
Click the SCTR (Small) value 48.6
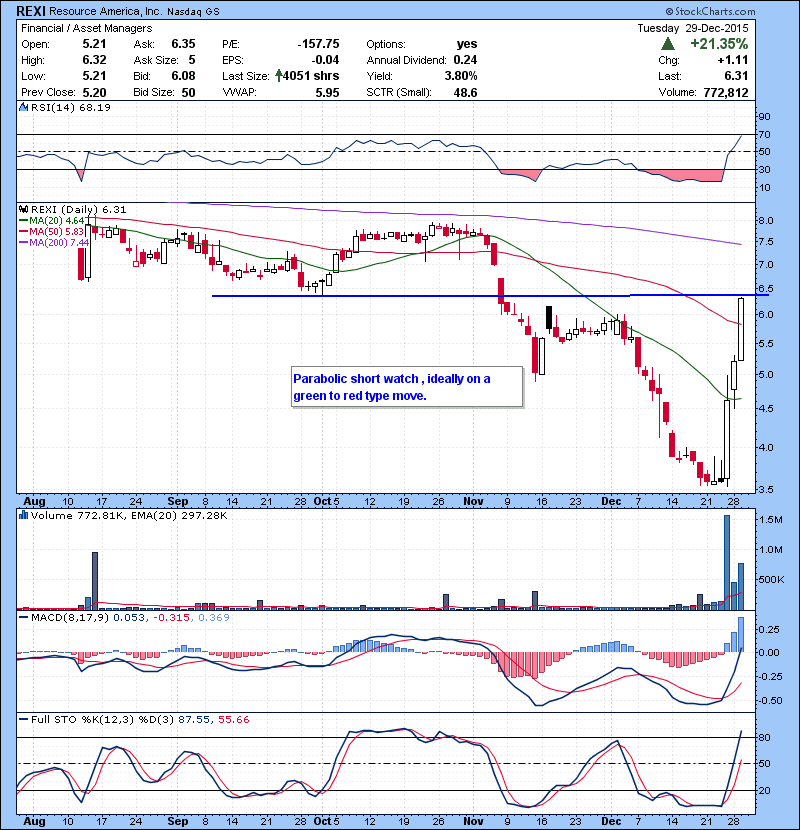[465, 93]
